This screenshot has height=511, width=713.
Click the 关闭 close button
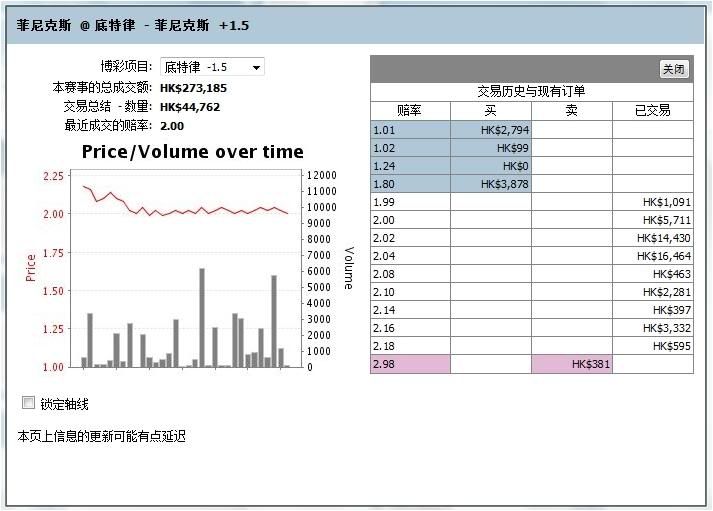click(x=674, y=69)
